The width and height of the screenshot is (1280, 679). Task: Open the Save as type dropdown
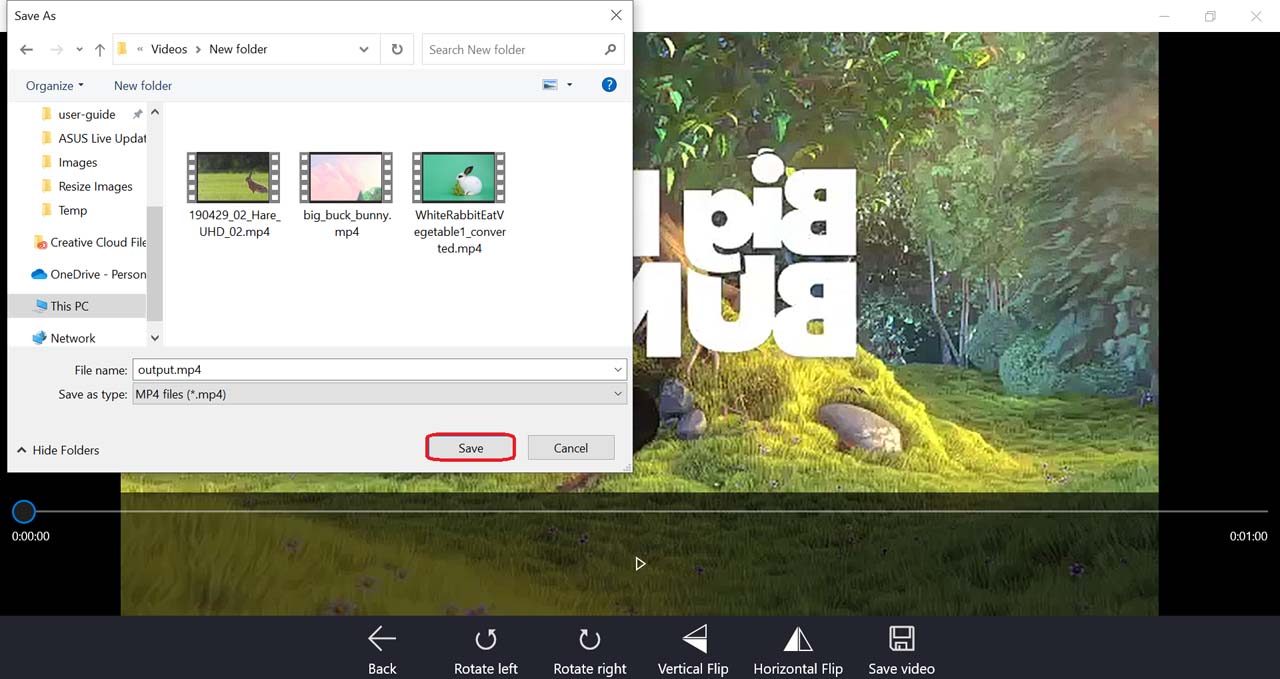click(x=618, y=394)
